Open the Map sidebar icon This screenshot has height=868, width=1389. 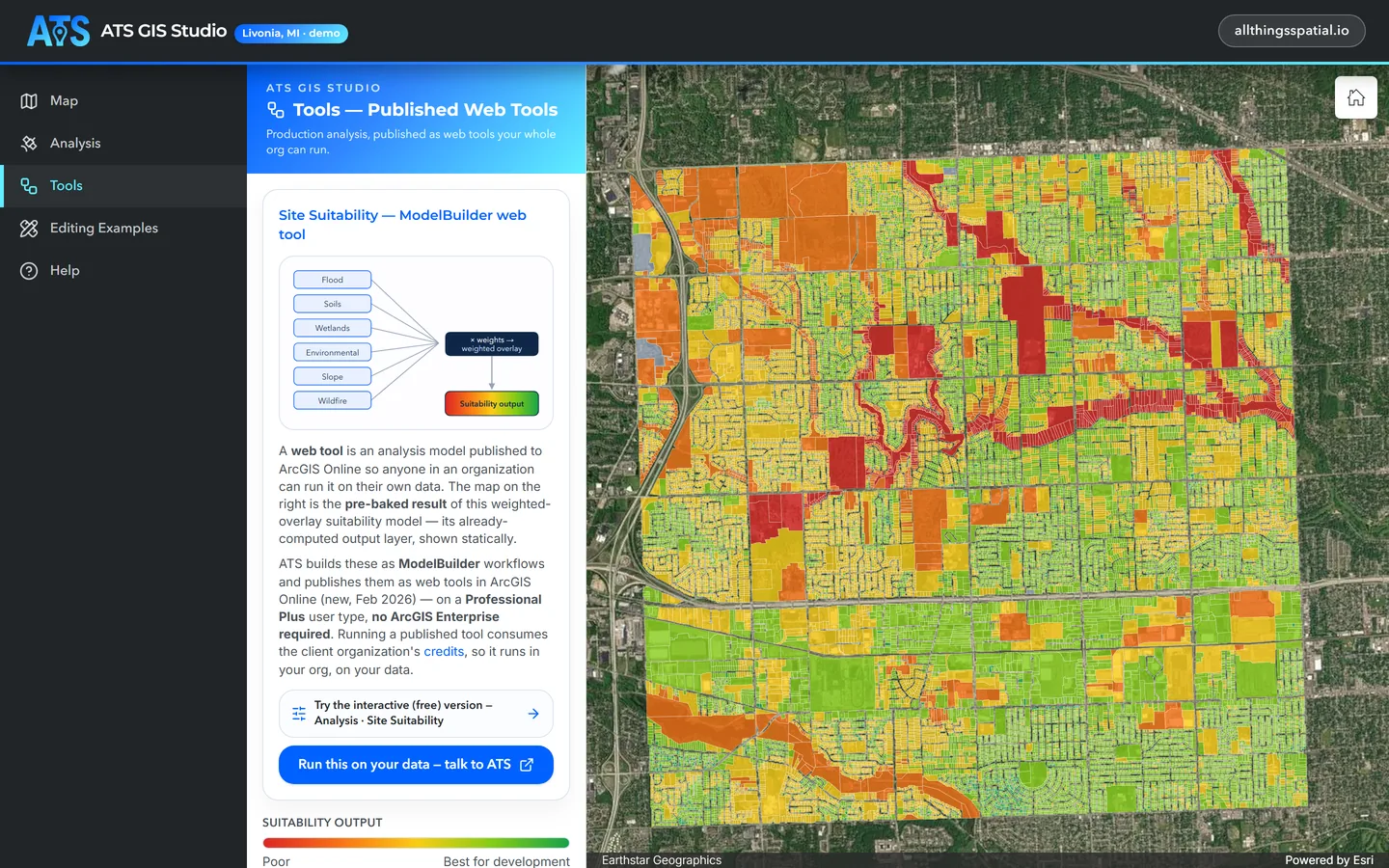(x=29, y=101)
